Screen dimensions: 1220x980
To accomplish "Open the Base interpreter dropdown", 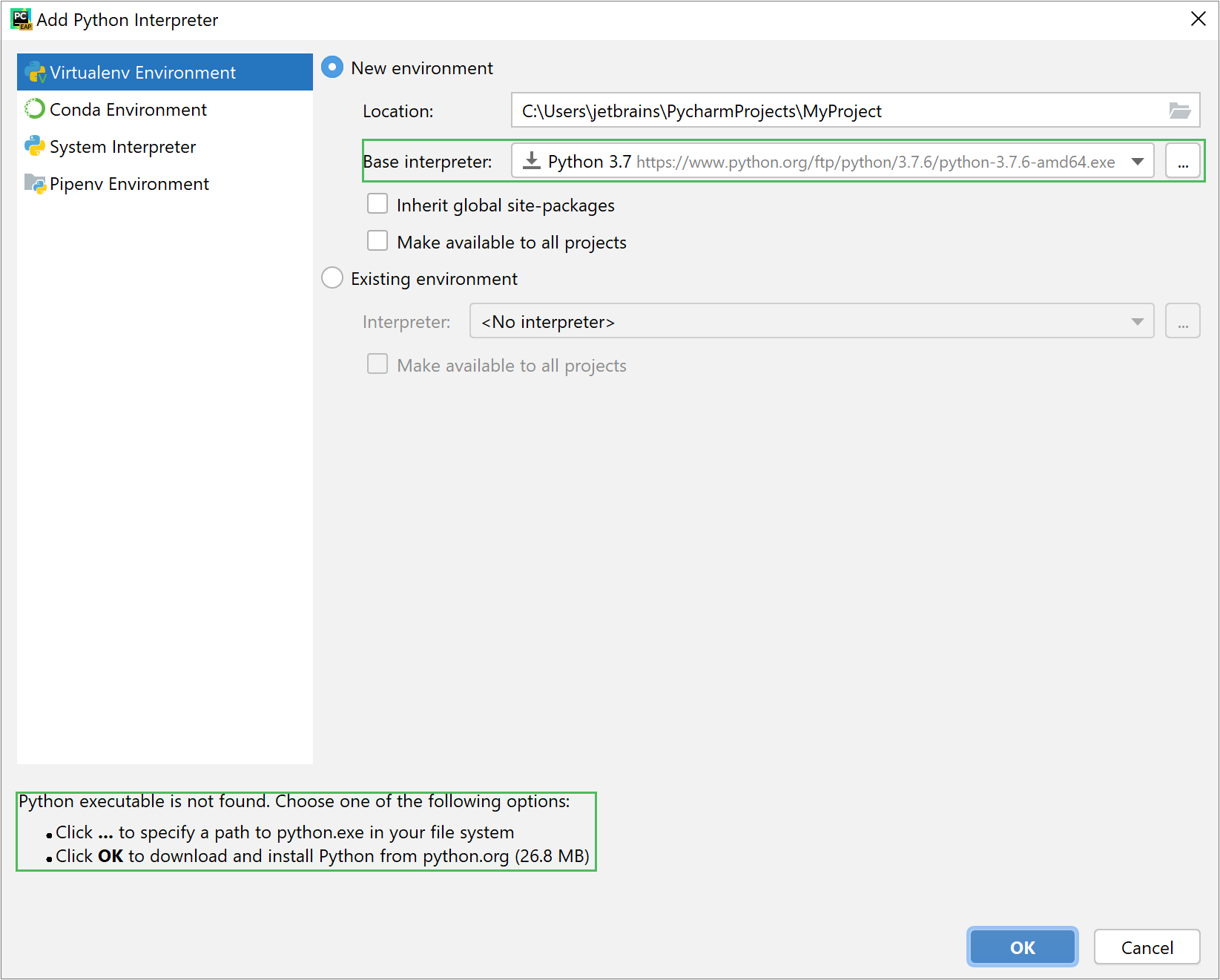I will 1139,160.
